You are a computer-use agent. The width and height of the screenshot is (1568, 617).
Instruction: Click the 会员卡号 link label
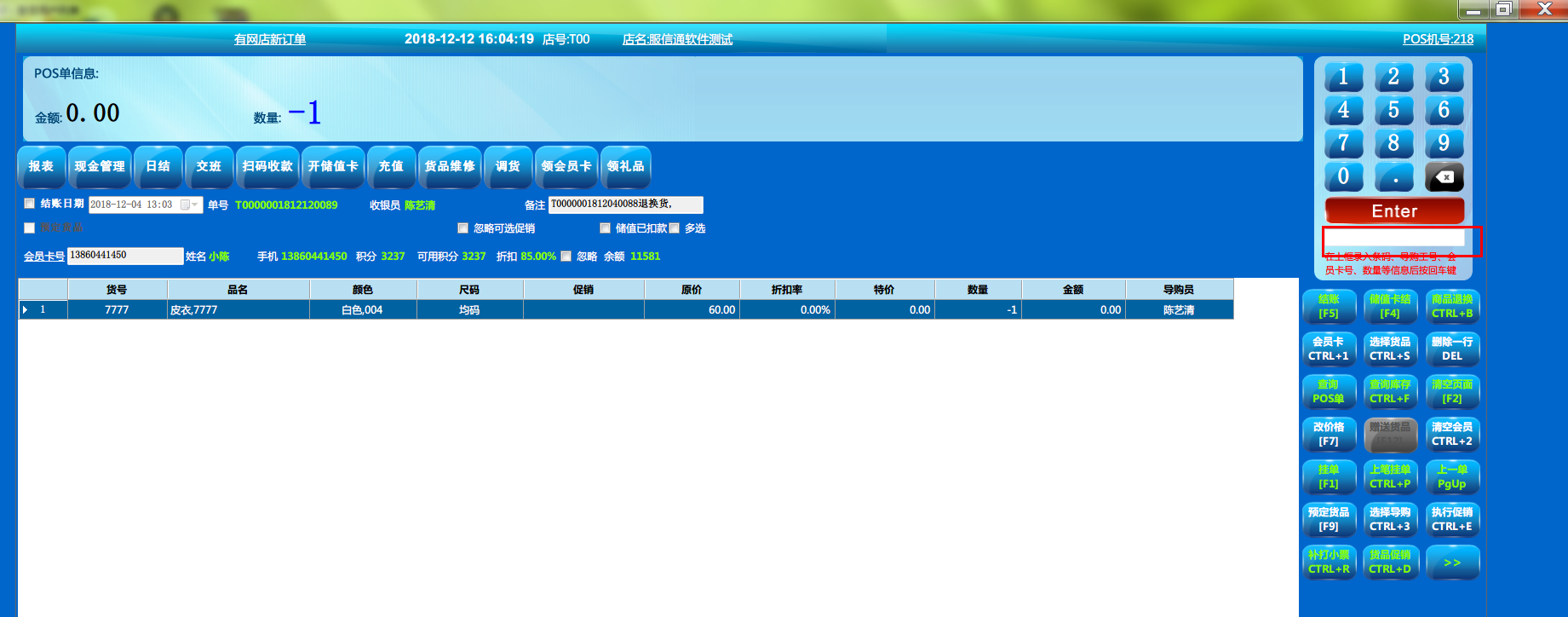(44, 257)
